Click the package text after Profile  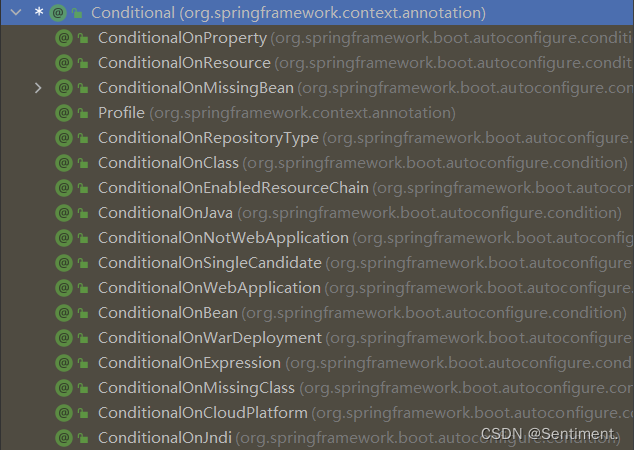[x=302, y=113]
